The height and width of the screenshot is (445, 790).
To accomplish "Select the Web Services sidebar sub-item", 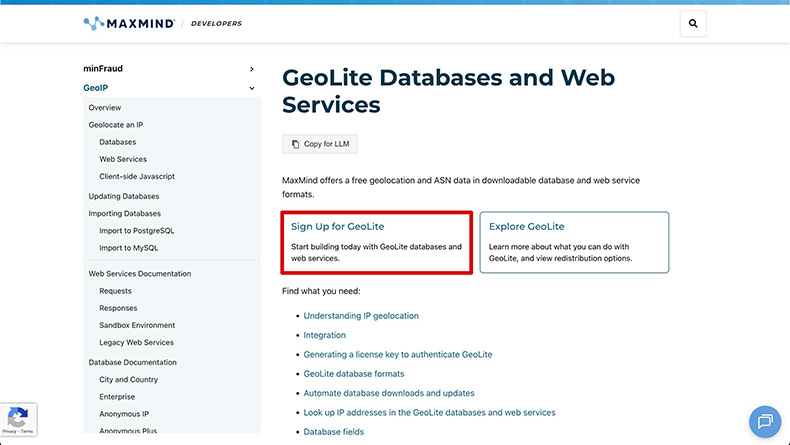I will (123, 159).
